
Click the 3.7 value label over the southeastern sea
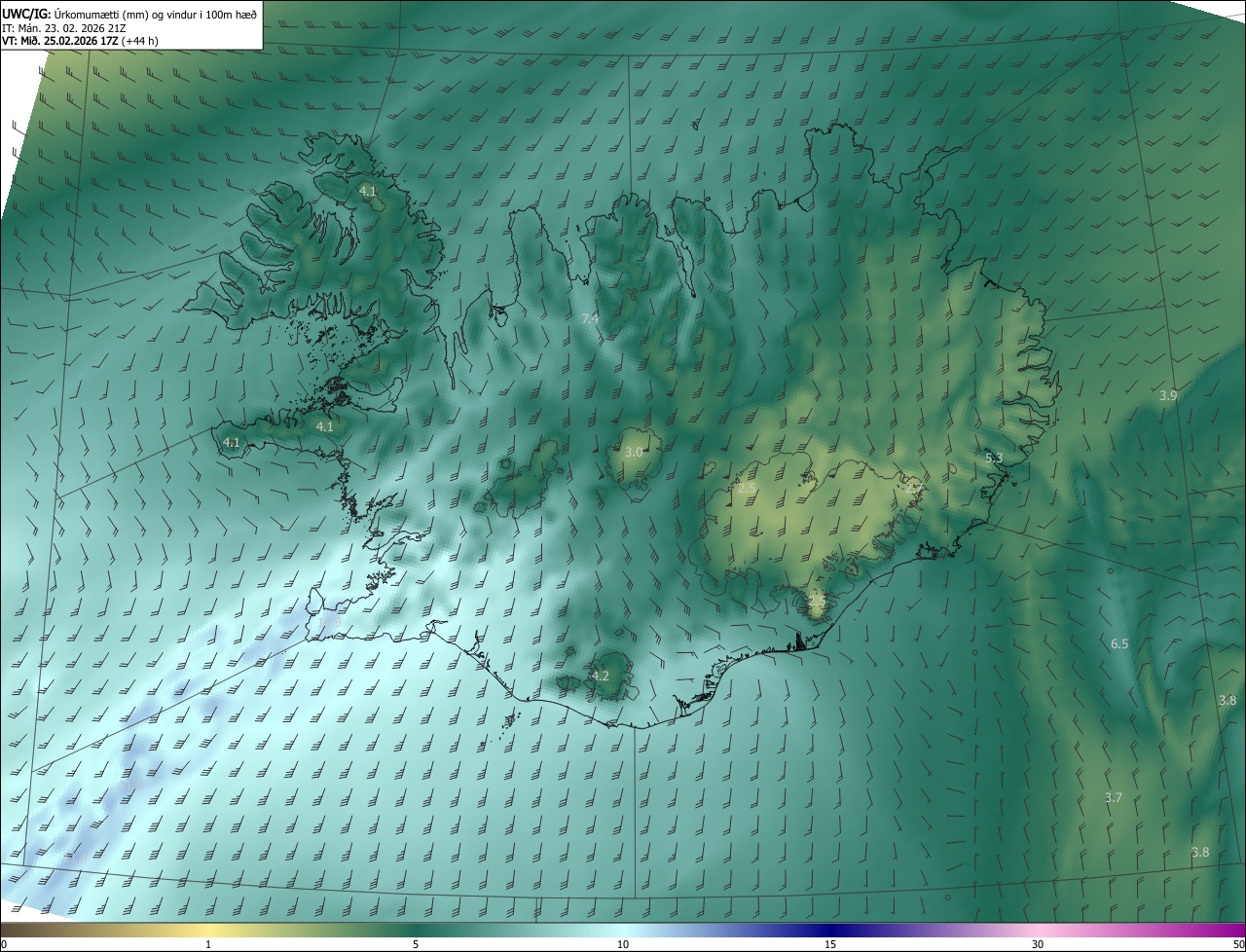(x=1114, y=798)
